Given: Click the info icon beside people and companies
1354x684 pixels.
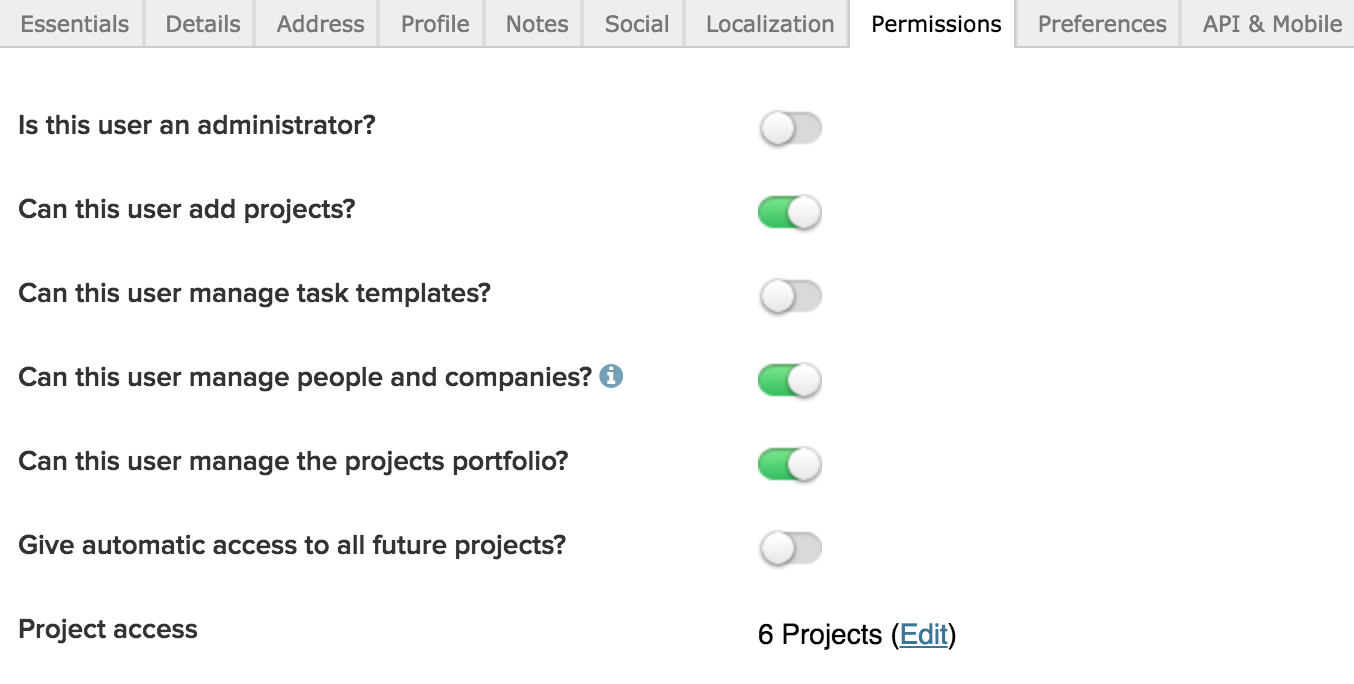Looking at the screenshot, I should pos(611,377).
